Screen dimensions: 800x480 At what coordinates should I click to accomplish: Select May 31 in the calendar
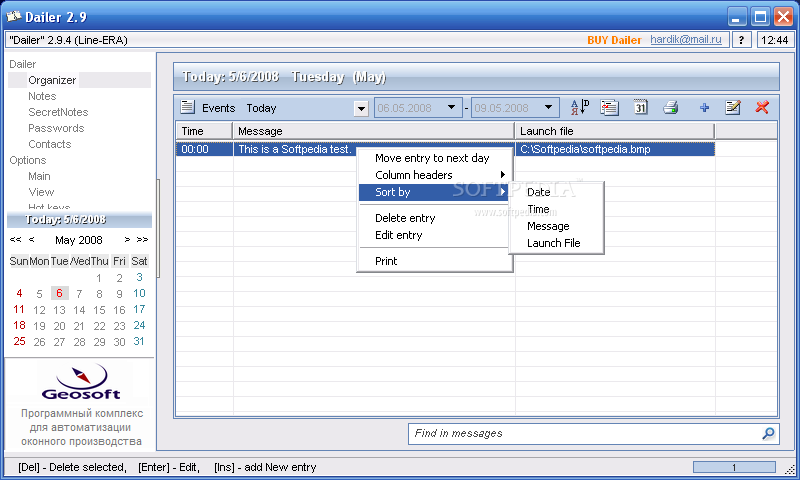(x=139, y=341)
